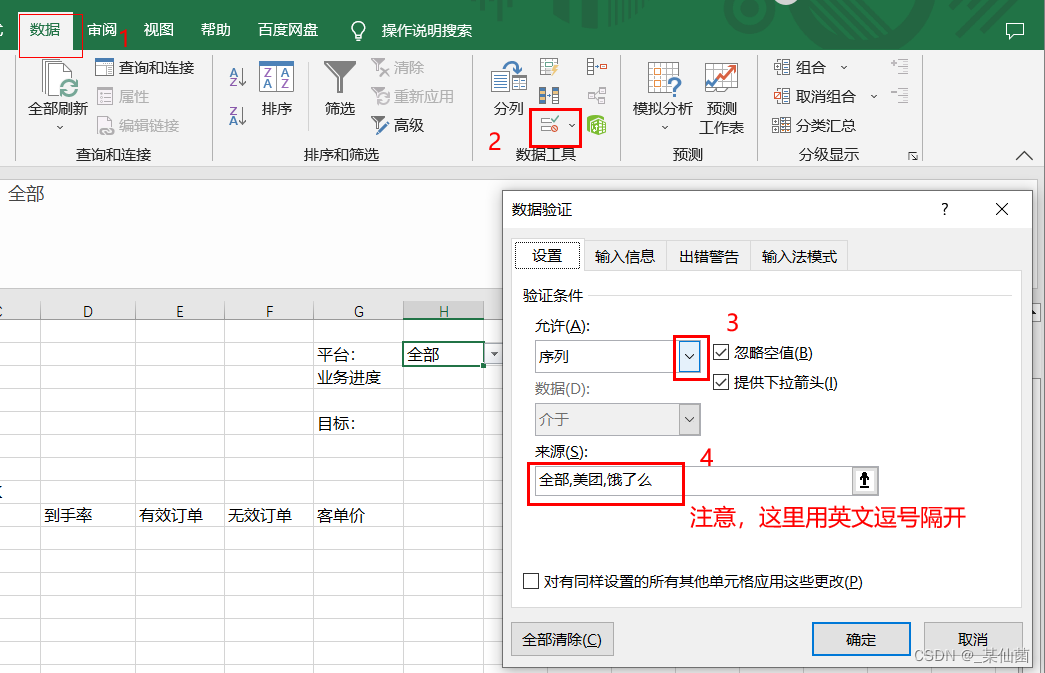Expand the 数据 dropdown showing 介于
The image size is (1045, 673).
coord(690,420)
